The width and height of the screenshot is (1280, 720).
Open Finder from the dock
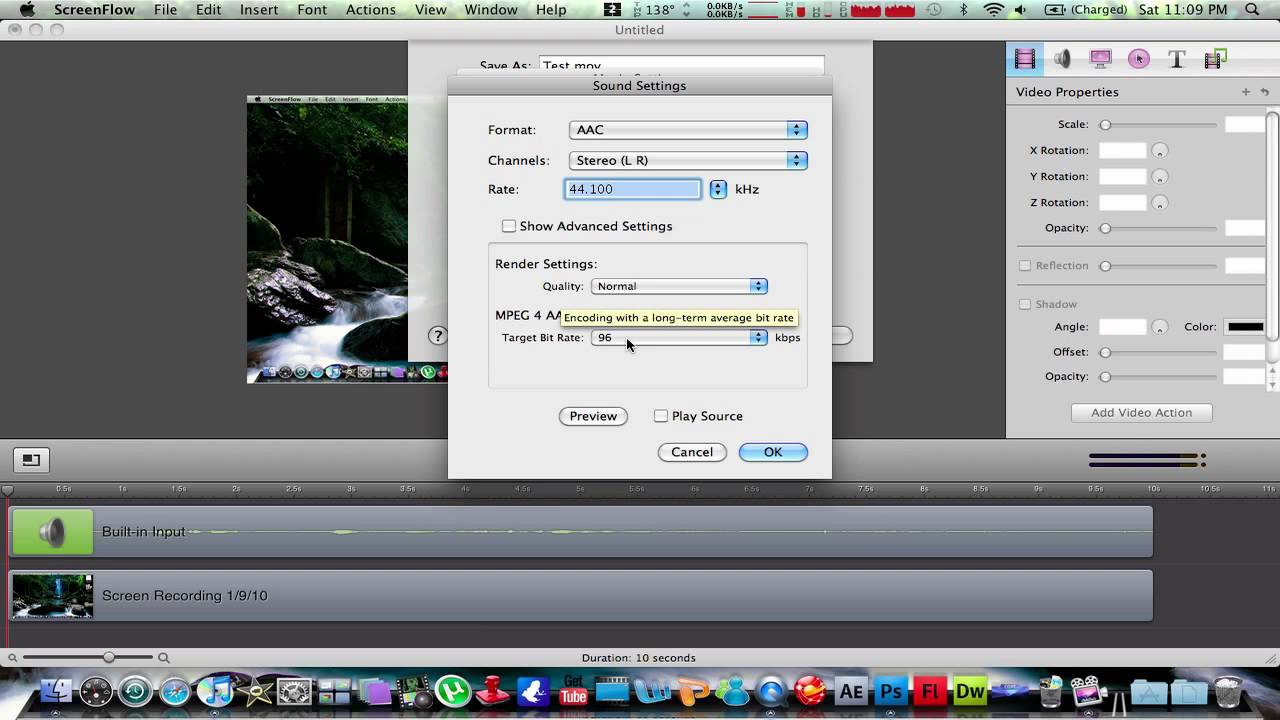point(57,691)
